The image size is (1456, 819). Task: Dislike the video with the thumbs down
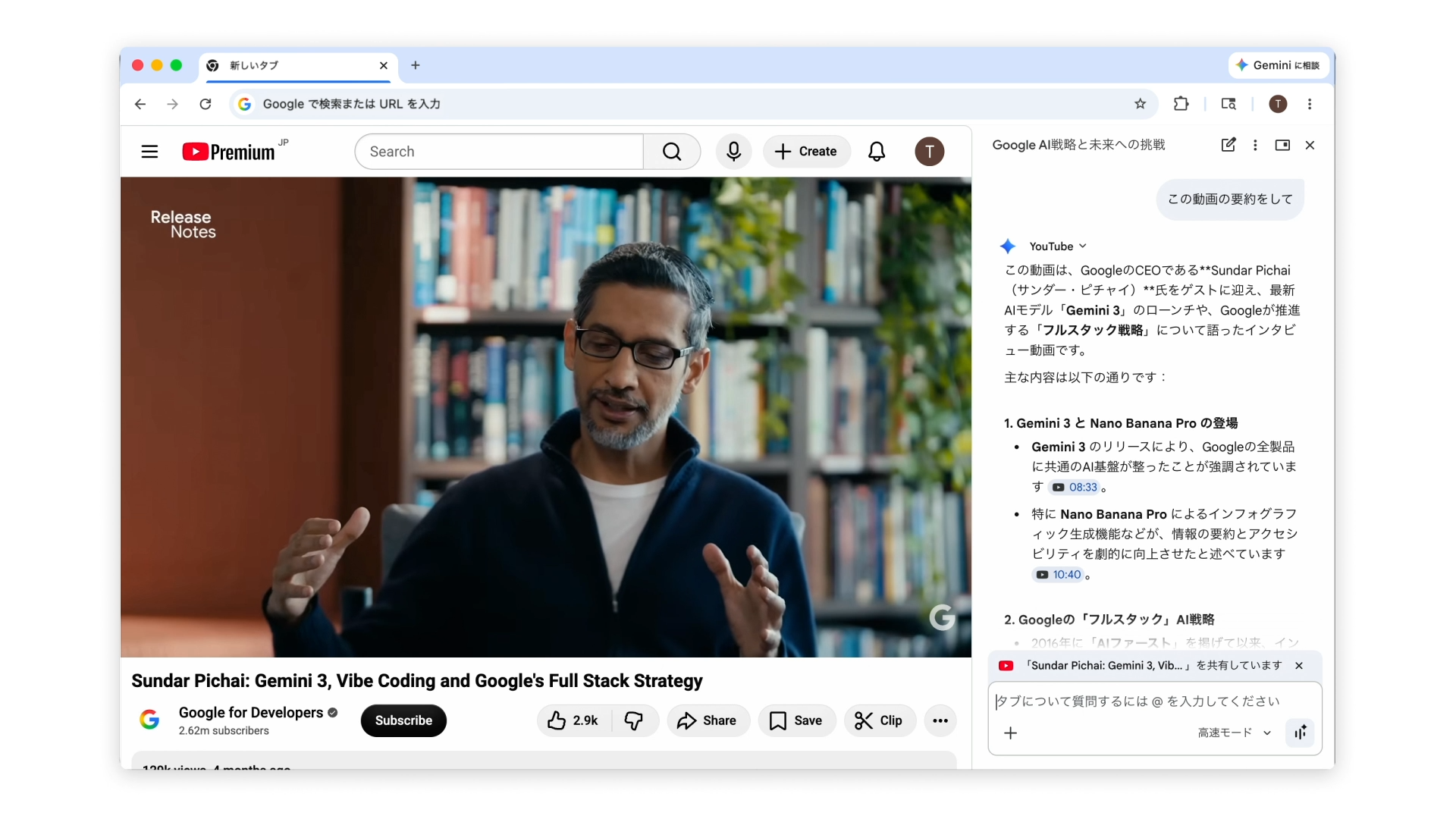(634, 720)
